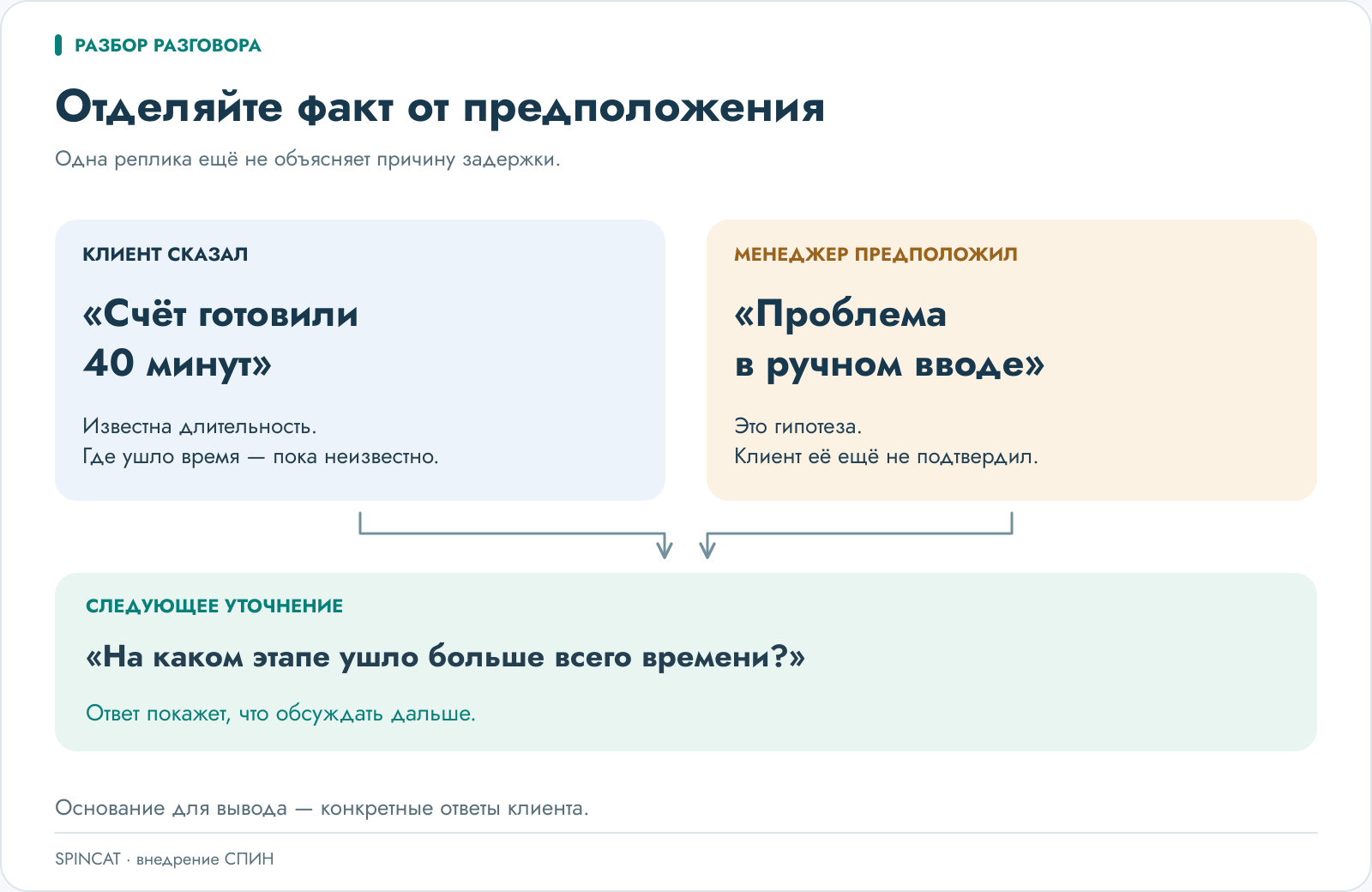Click «Ответ покажет, что обсуждать дальше.»
Viewport: 1372px width, 892px height.
click(280, 714)
